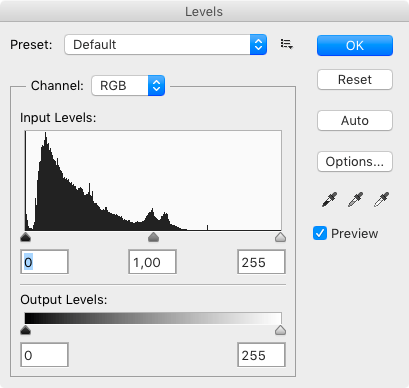Click the Auto button
Viewport: 409px width, 388px height.
pyautogui.click(x=355, y=121)
